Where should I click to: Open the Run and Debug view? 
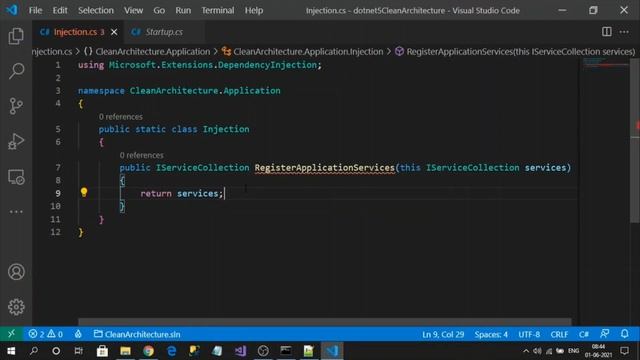pyautogui.click(x=16, y=141)
